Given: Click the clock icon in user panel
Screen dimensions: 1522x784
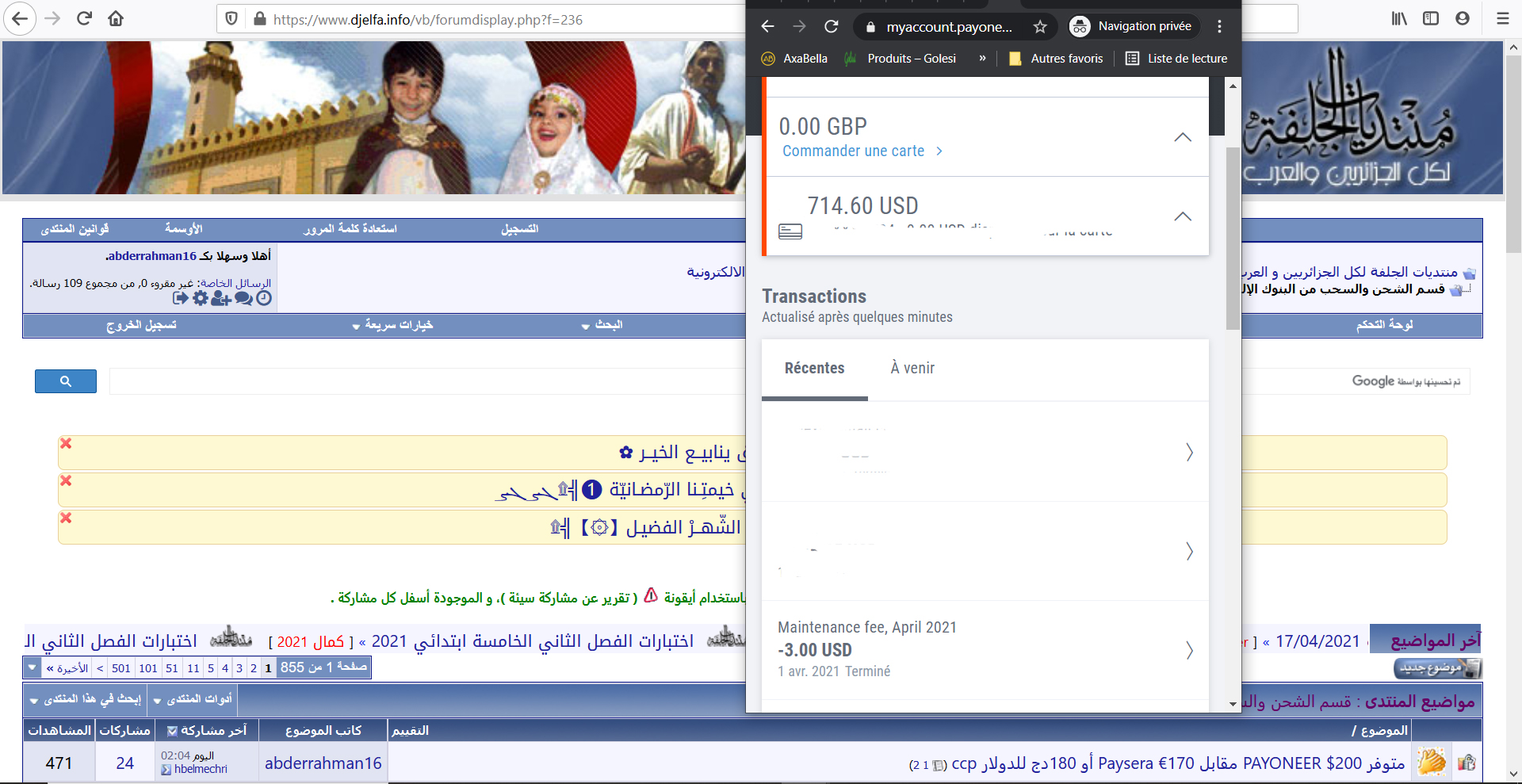Looking at the screenshot, I should pos(264,298).
